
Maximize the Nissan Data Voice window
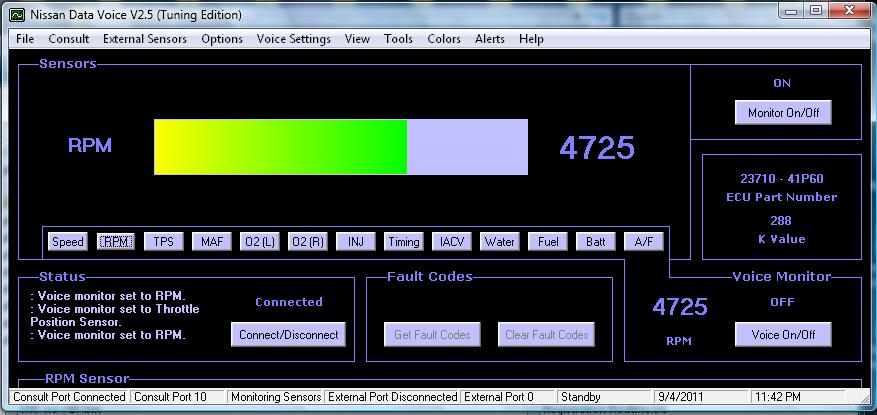(817, 10)
